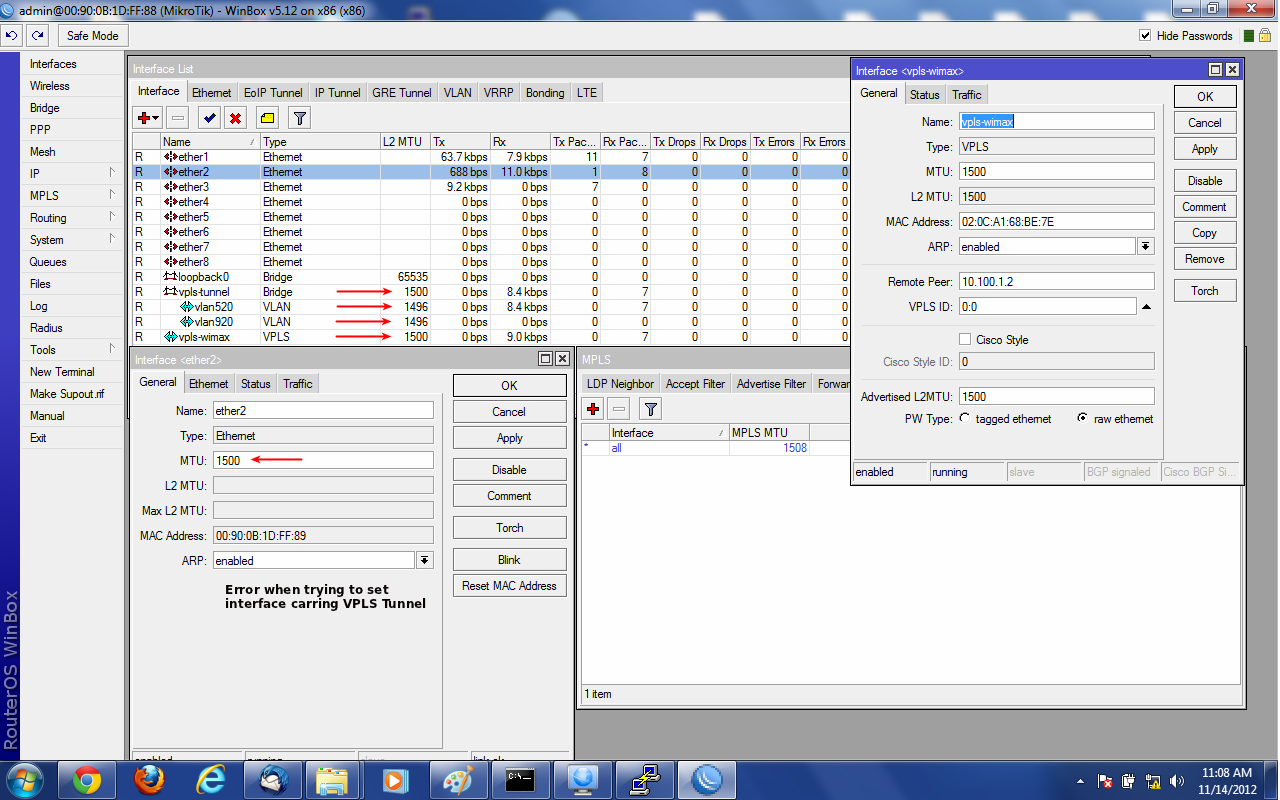
Task: Launch Google Chrome from the taskbar
Action: coord(87,778)
